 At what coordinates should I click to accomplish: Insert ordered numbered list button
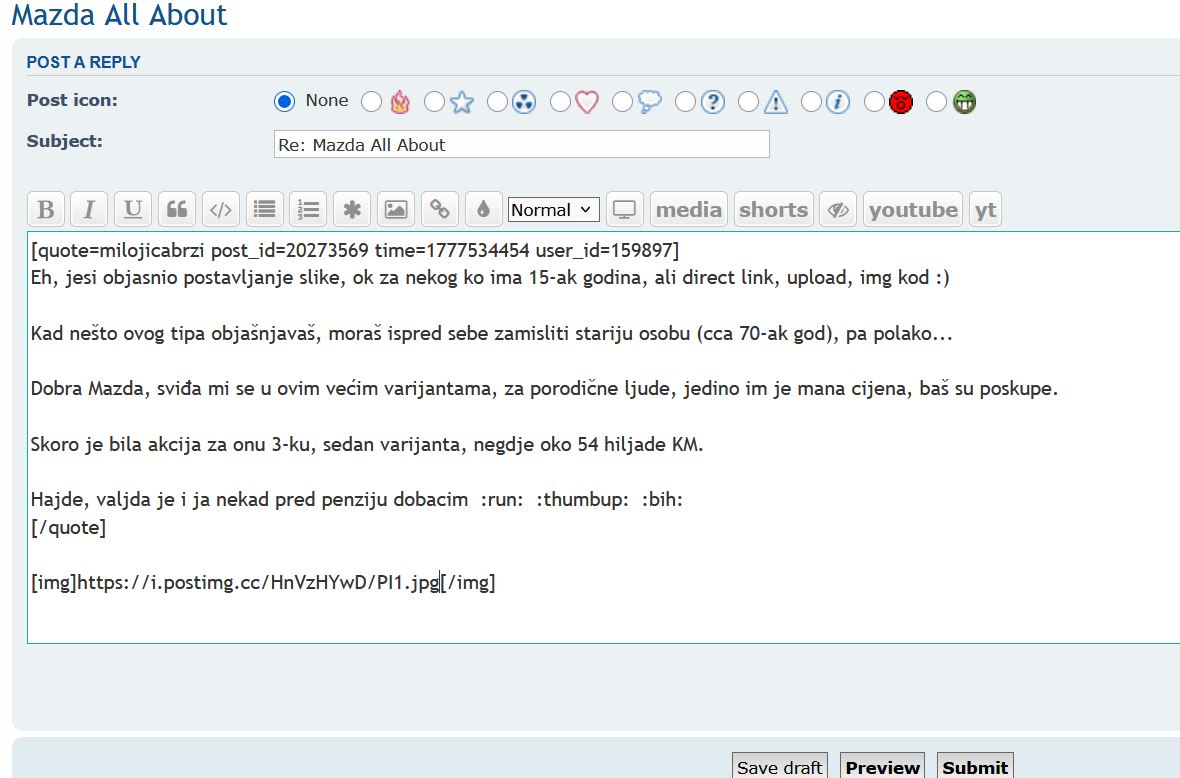tap(308, 209)
